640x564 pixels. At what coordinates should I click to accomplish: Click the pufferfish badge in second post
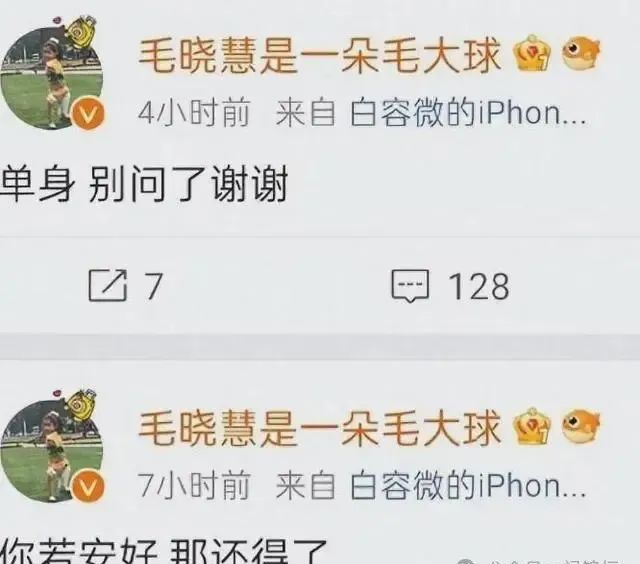click(581, 426)
